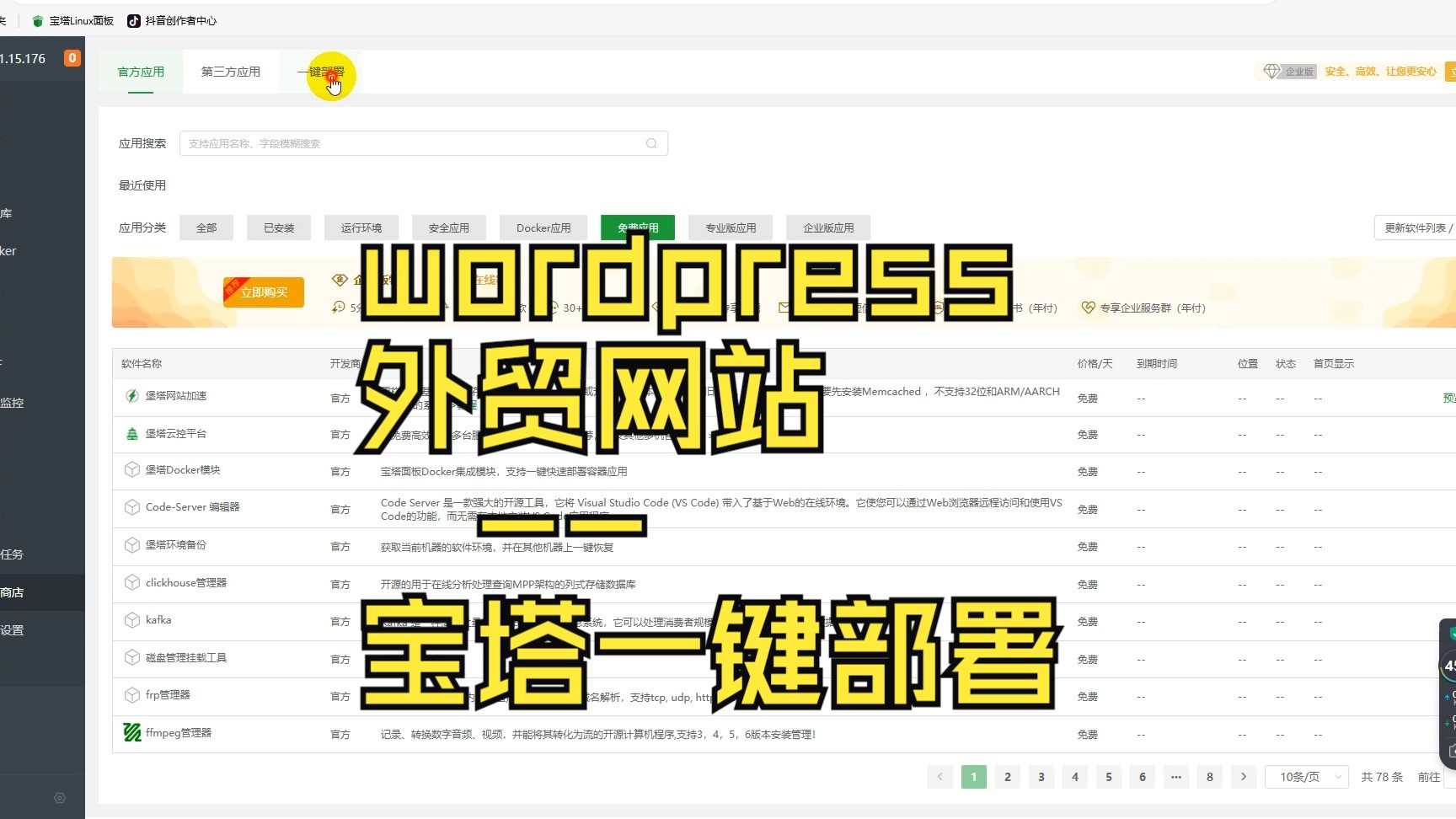Select page 3 in pagination

pyautogui.click(x=1041, y=777)
